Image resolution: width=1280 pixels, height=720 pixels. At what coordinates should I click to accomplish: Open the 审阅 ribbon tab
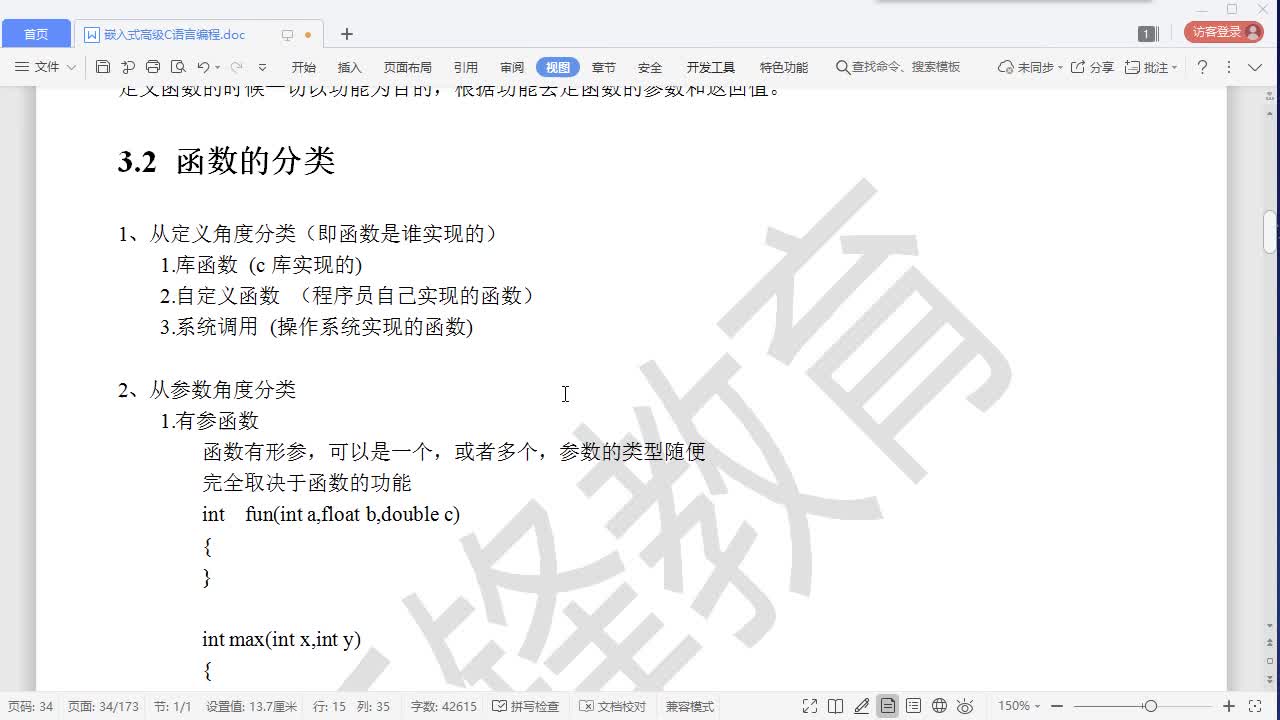coord(512,67)
